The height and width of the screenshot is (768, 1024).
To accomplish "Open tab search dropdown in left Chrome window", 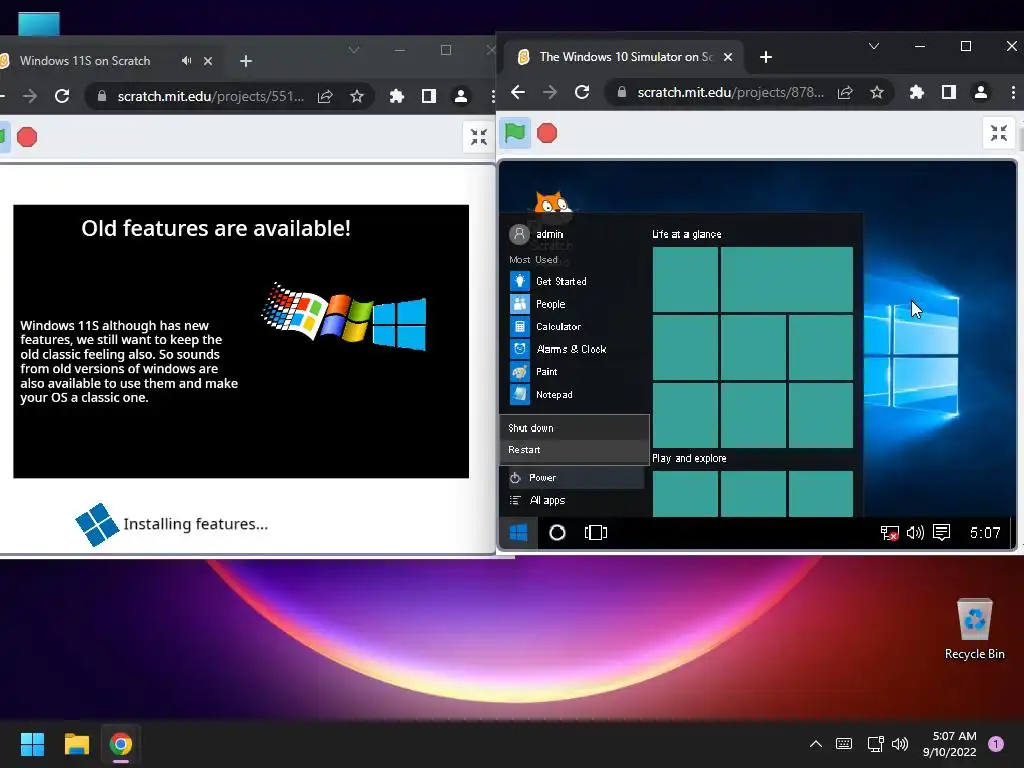I will pyautogui.click(x=353, y=50).
